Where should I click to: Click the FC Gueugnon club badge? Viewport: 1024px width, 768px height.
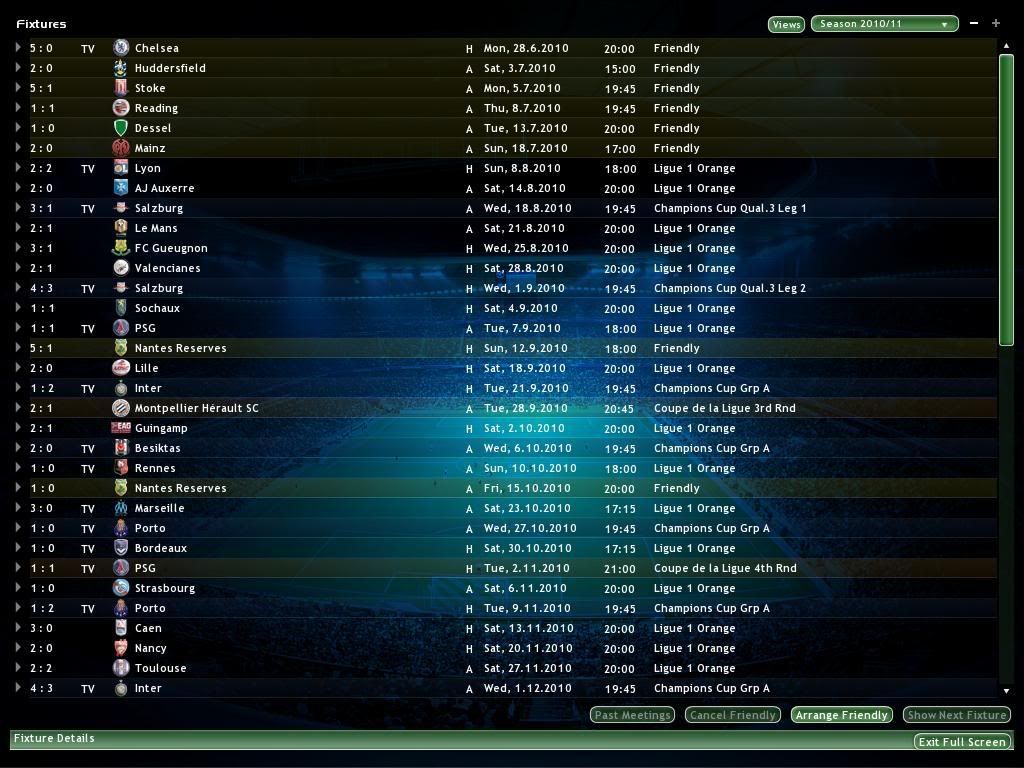pyautogui.click(x=121, y=248)
